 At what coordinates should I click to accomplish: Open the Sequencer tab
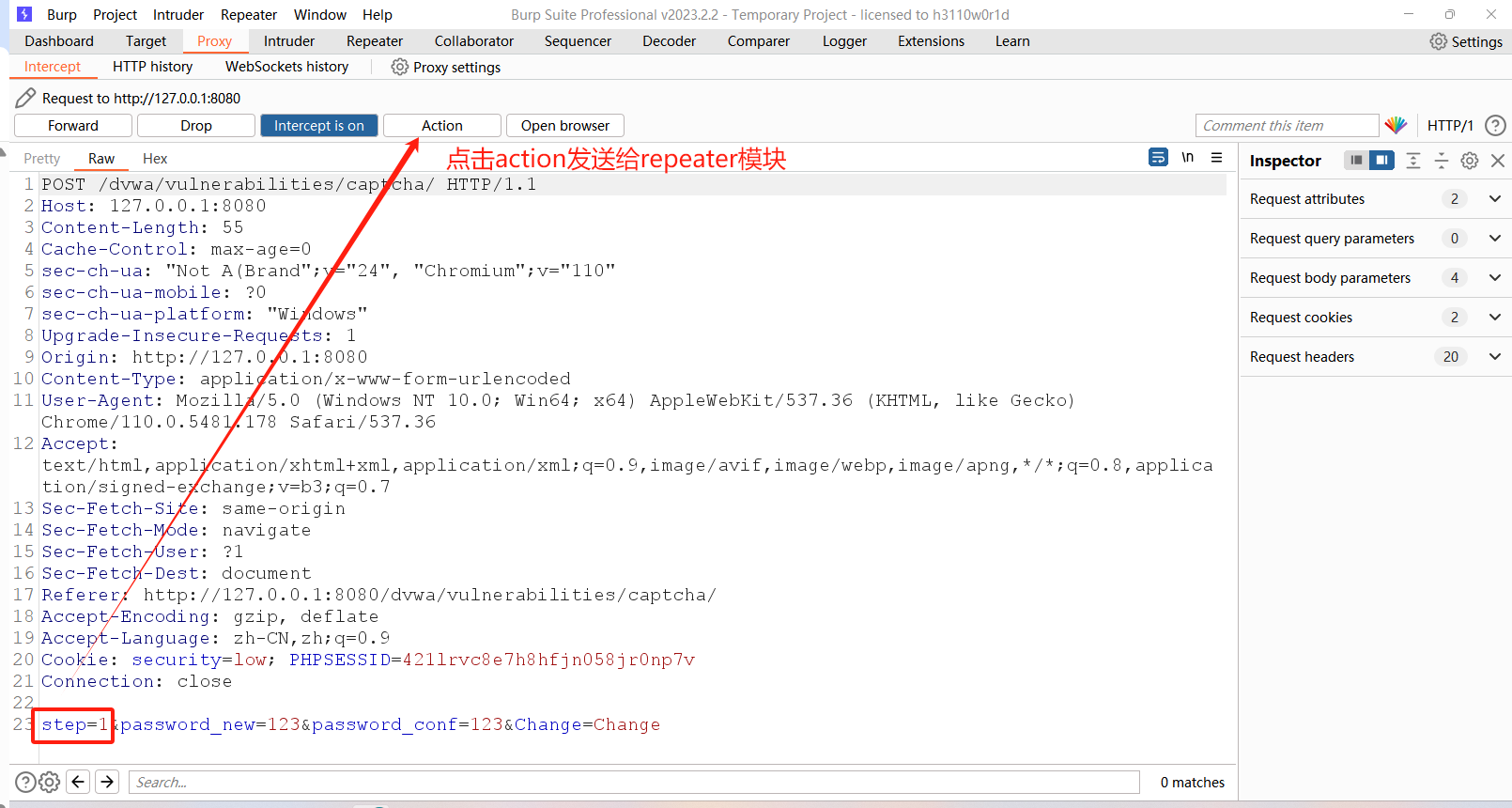(x=578, y=41)
